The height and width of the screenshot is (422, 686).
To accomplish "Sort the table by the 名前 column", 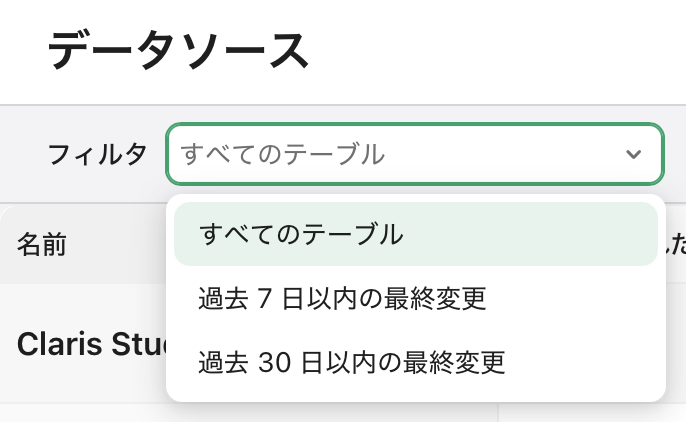I will [42, 244].
